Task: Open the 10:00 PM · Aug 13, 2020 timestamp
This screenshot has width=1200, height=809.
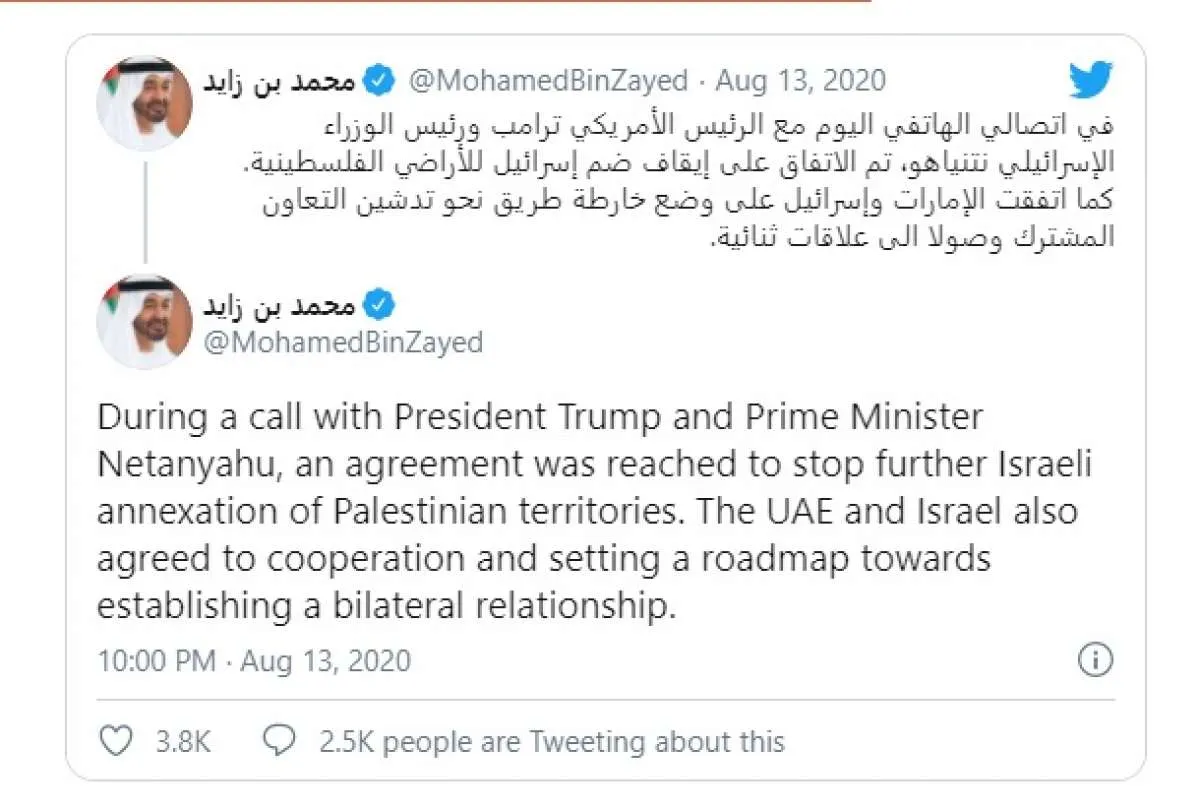Action: [x=254, y=661]
